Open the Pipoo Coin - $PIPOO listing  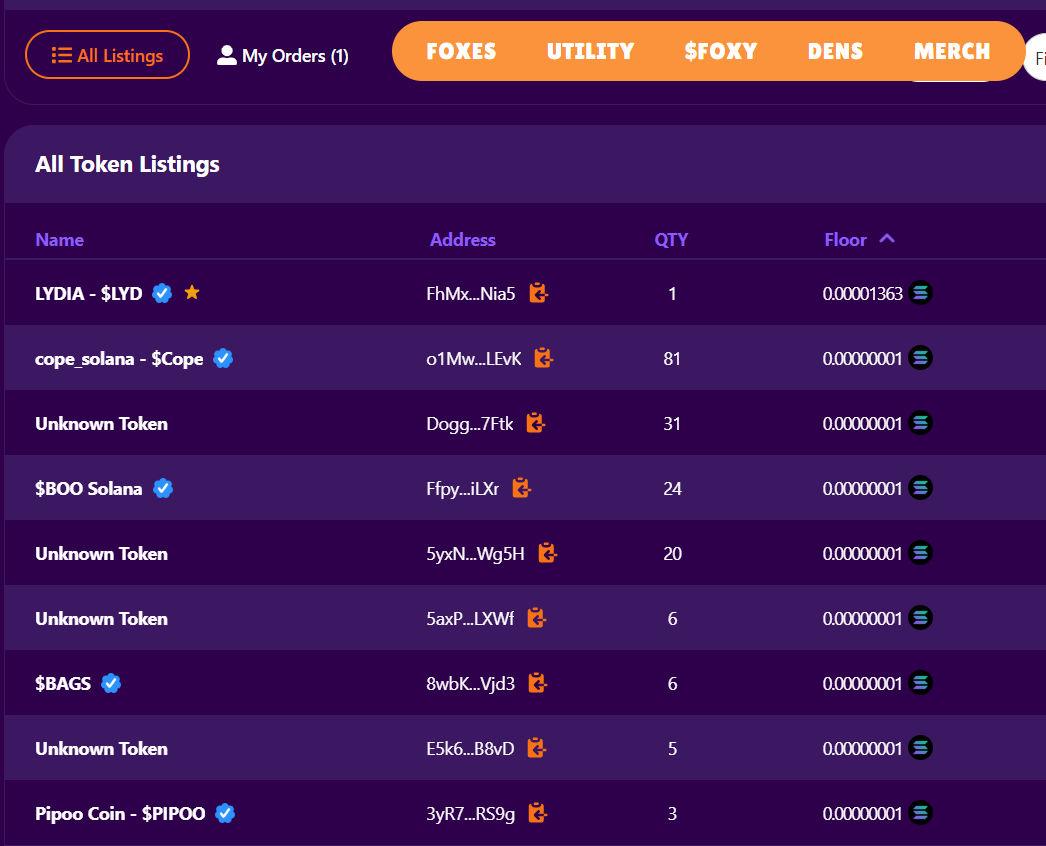click(x=120, y=814)
